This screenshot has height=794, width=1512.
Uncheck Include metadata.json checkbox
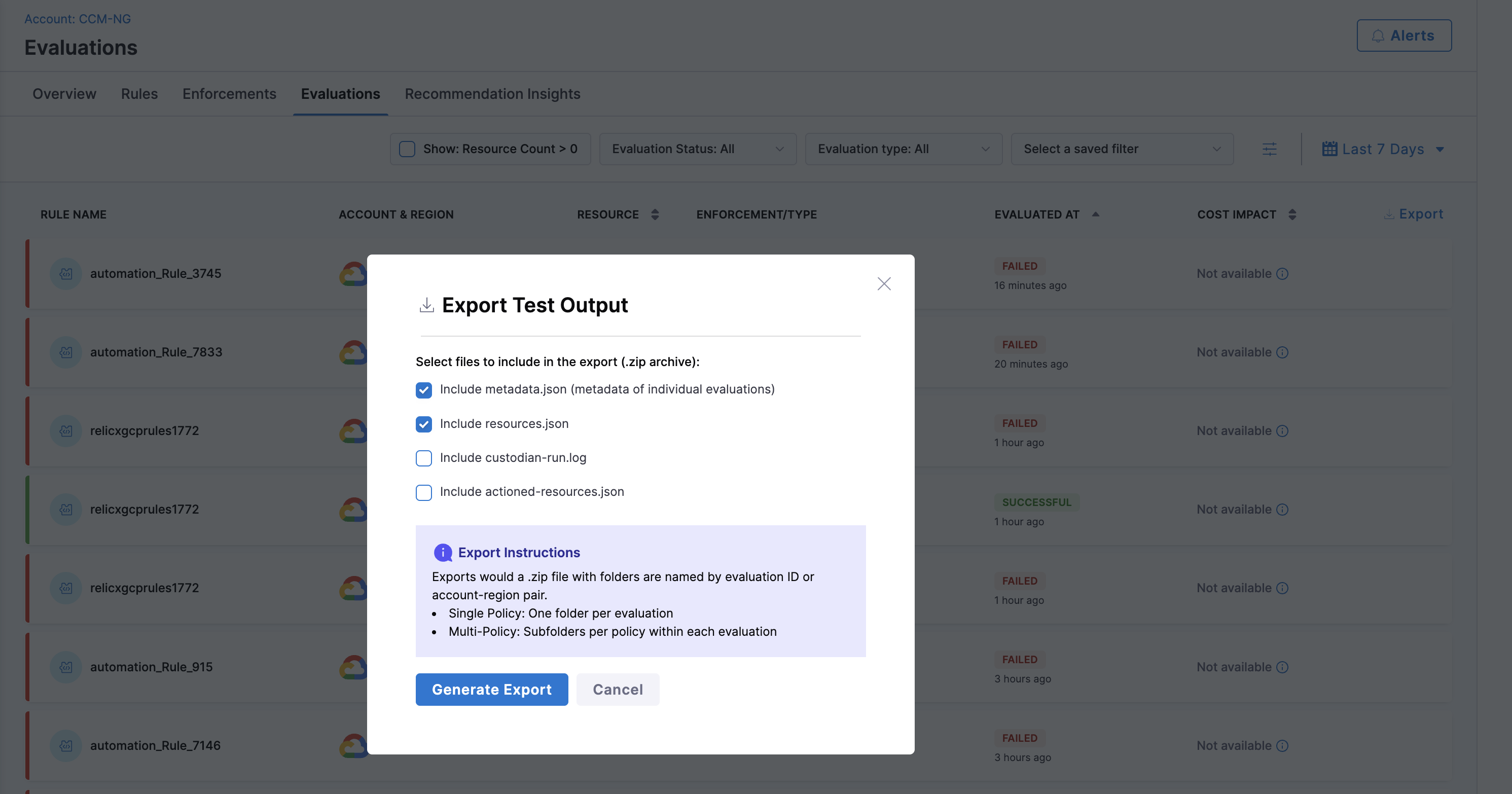pyautogui.click(x=424, y=390)
